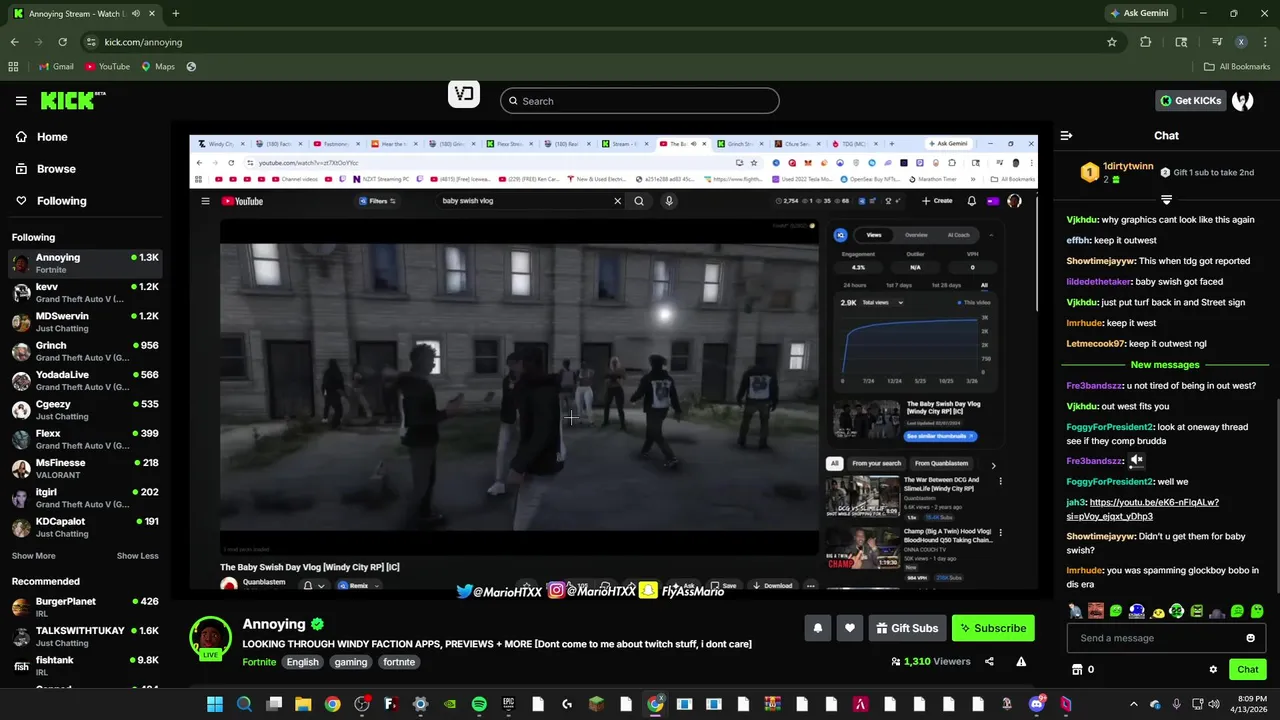The image size is (1280, 720).
Task: Send message with Chat button
Action: point(1247,669)
